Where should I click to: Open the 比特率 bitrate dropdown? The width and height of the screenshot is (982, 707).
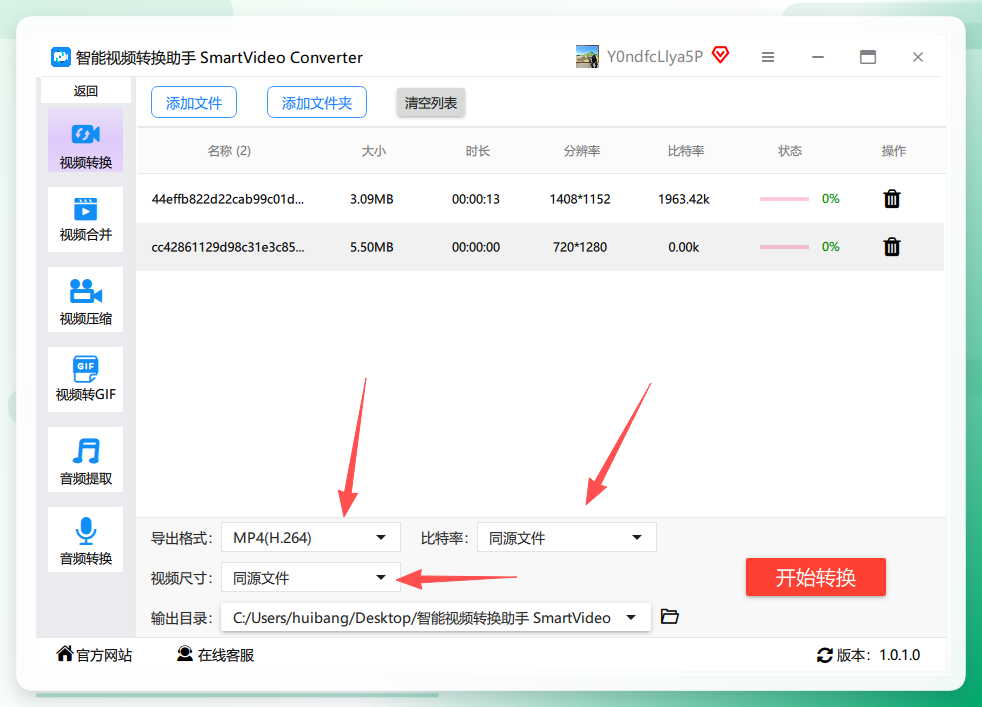pyautogui.click(x=567, y=537)
